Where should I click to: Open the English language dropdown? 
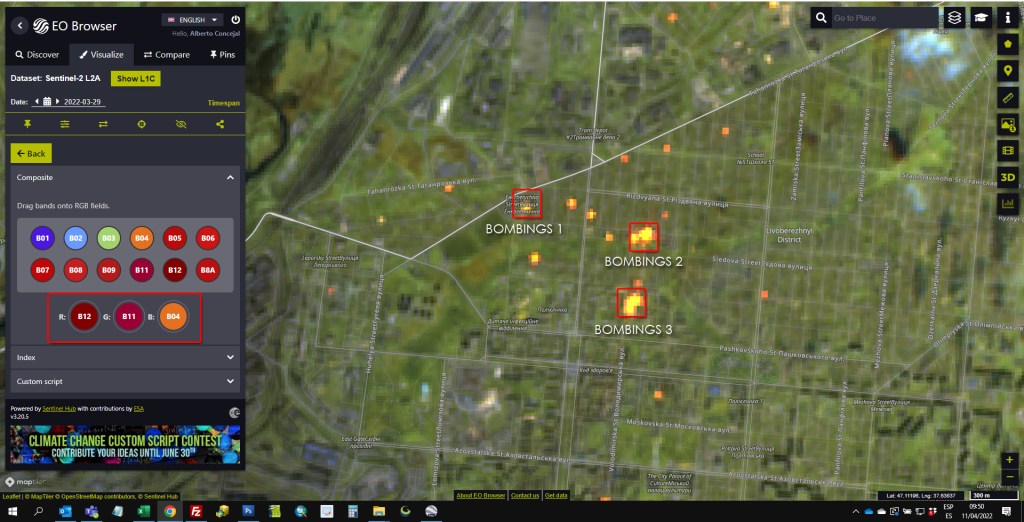coord(192,19)
